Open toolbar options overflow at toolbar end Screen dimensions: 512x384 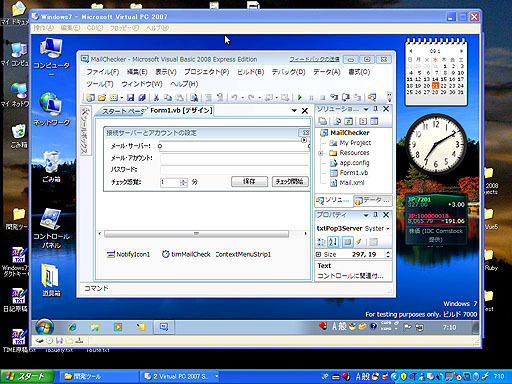pyautogui.click(x=389, y=97)
